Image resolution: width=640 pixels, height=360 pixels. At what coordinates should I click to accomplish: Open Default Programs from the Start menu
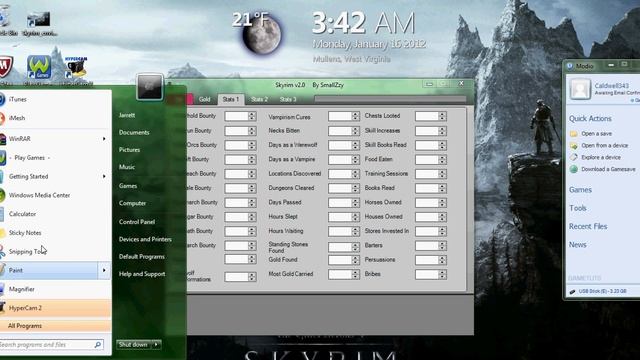142,257
